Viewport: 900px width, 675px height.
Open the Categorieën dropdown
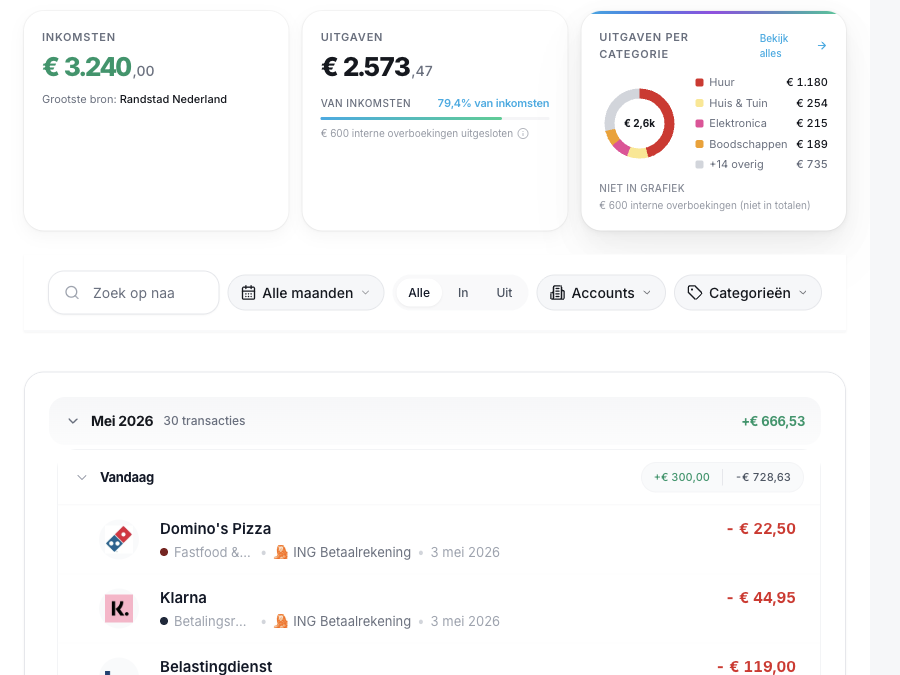pyautogui.click(x=748, y=293)
